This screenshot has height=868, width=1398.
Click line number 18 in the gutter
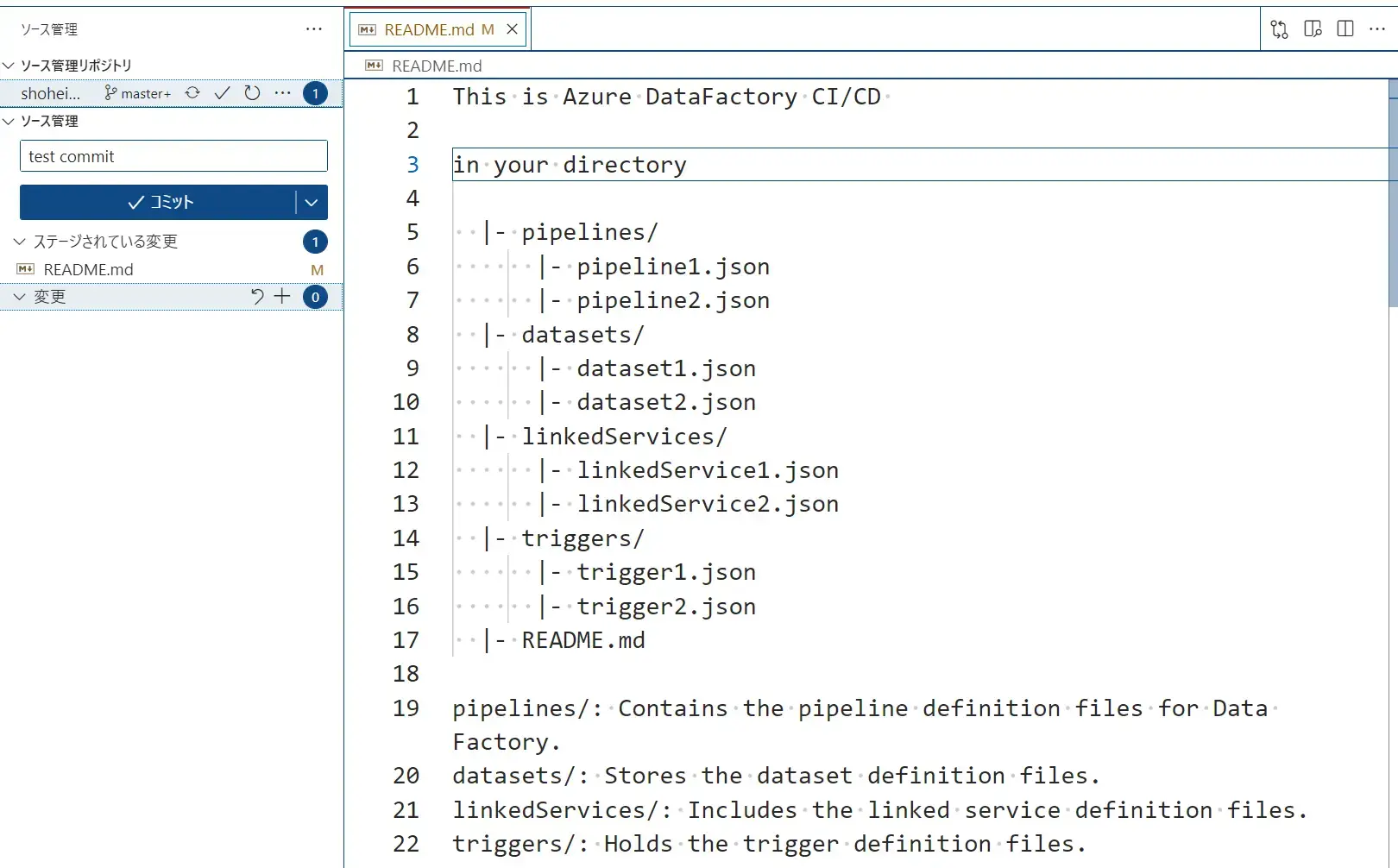406,674
